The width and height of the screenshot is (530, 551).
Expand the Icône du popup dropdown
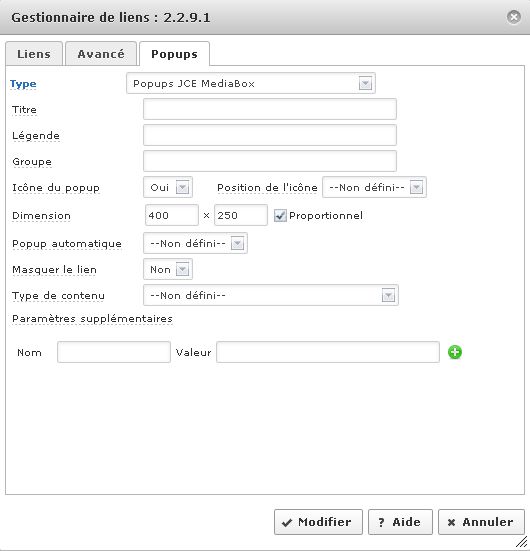click(168, 187)
